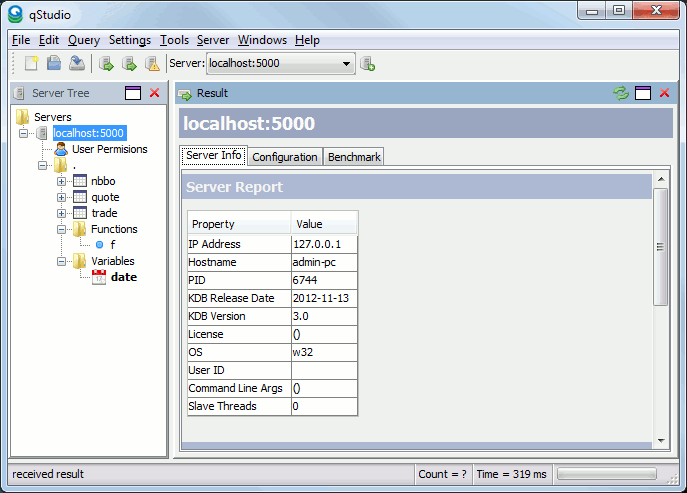Click the Server Tree panel title icon
Image resolution: width=687 pixels, height=493 pixels.
(x=19, y=93)
